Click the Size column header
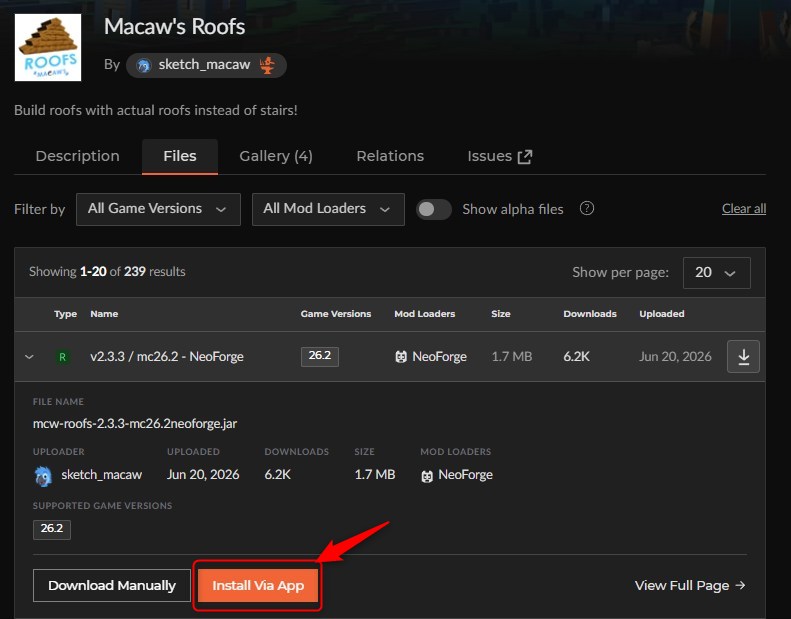The width and height of the screenshot is (791, 619). (x=500, y=314)
